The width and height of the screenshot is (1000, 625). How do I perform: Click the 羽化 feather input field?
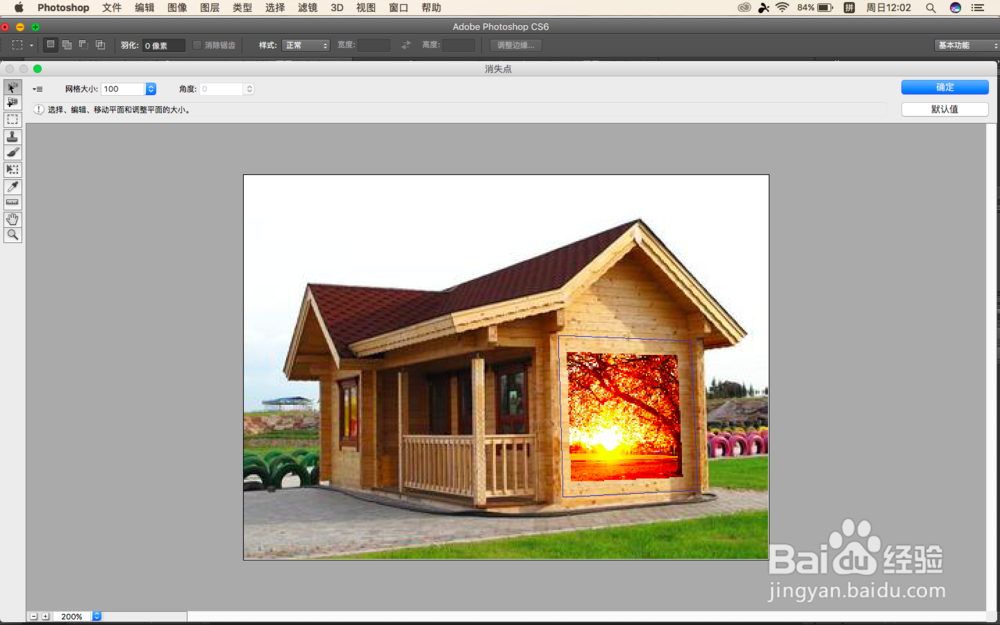tap(163, 45)
